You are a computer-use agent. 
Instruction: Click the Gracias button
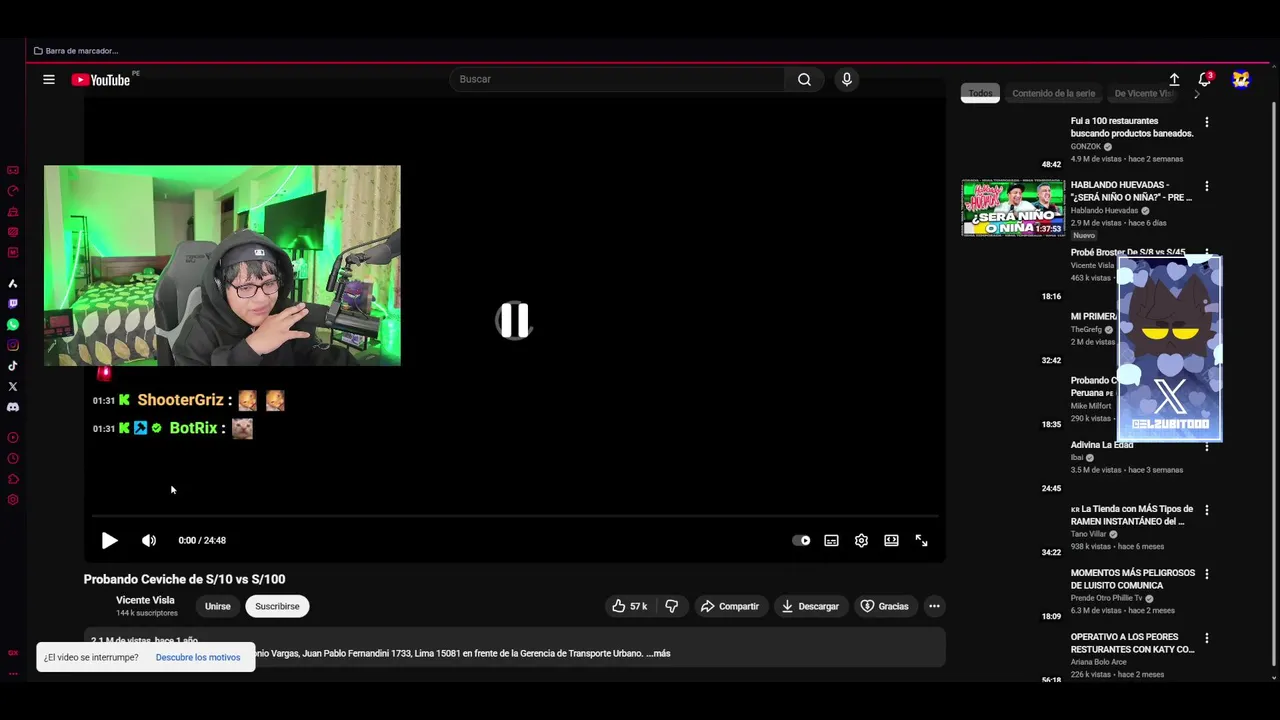(885, 606)
